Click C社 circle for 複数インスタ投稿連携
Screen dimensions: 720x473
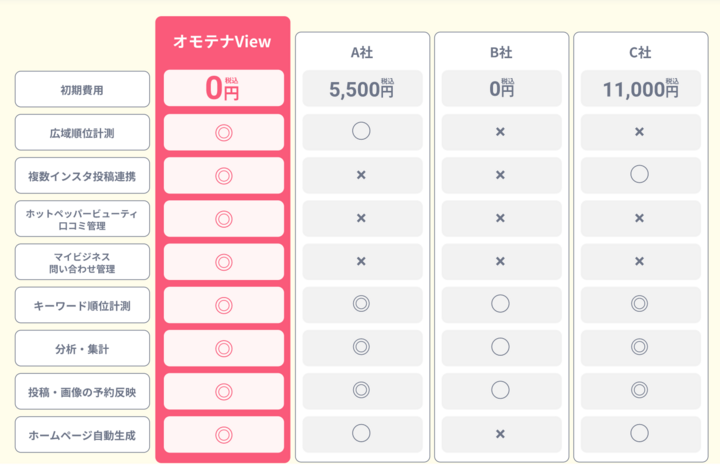pos(639,175)
